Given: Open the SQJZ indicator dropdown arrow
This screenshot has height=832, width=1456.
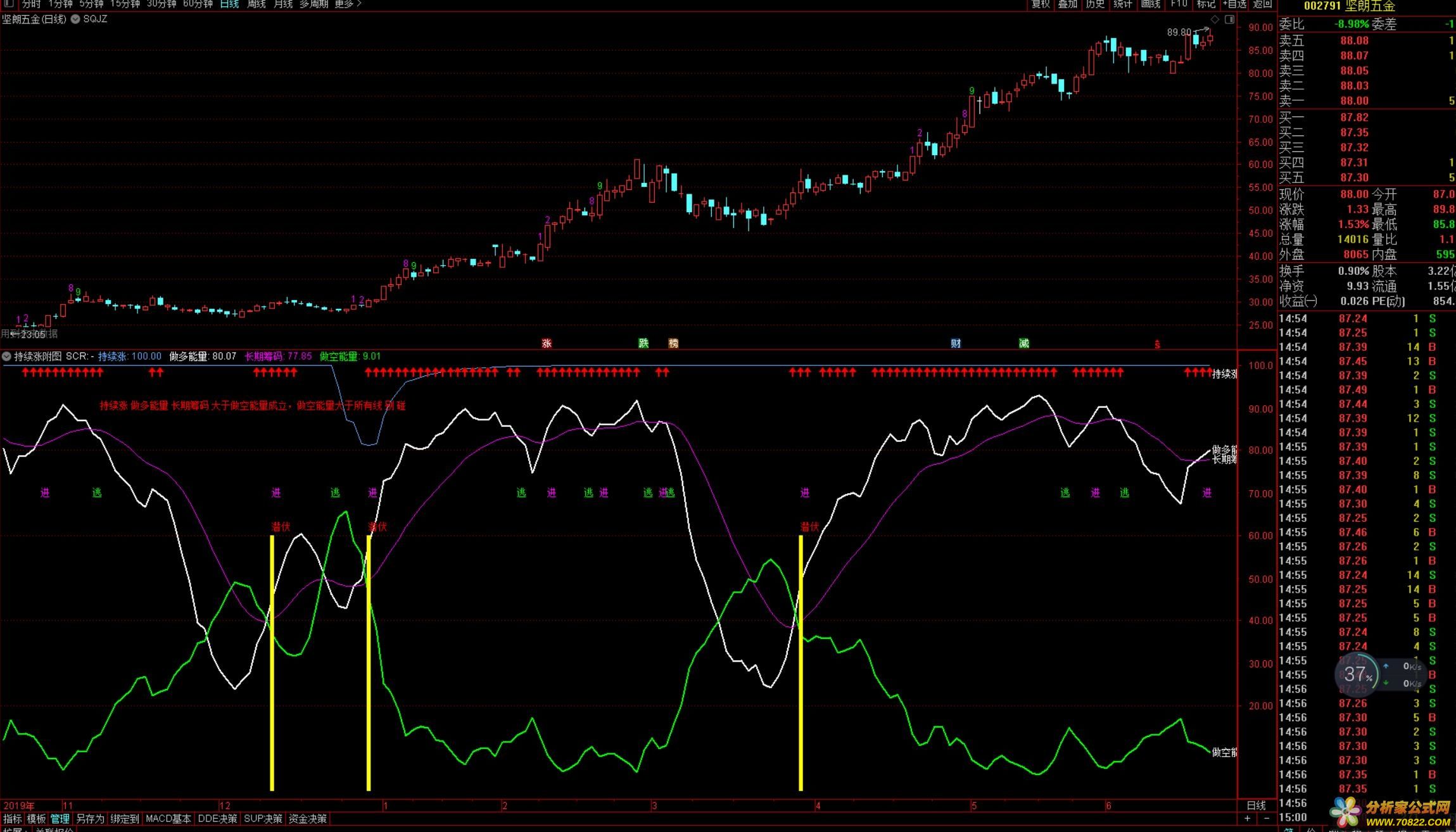Looking at the screenshot, I should point(75,19).
